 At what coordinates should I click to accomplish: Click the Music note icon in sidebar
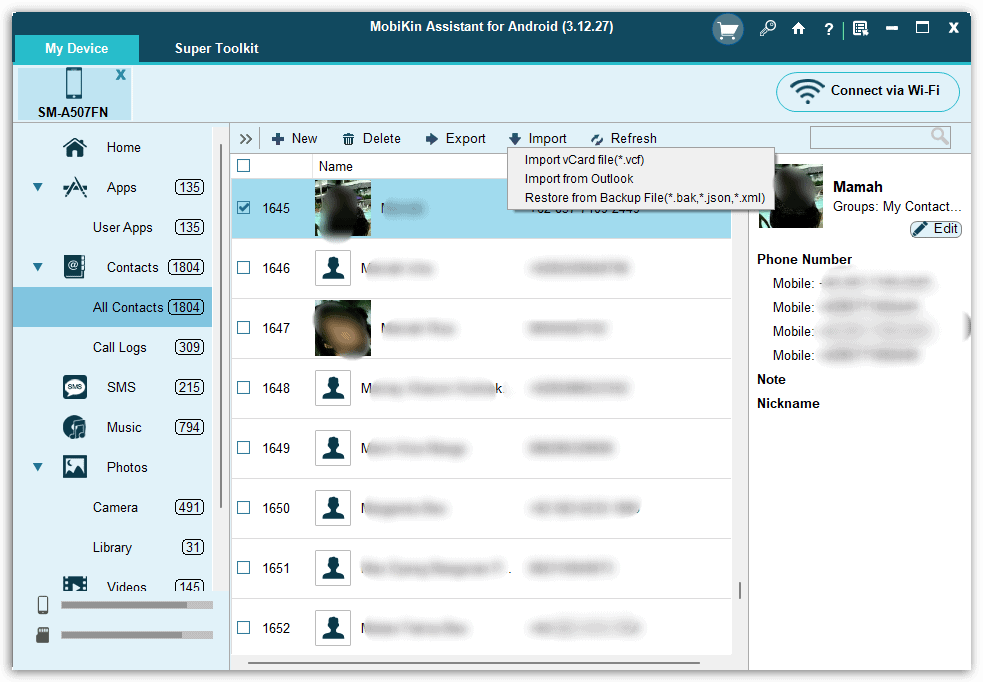75,428
